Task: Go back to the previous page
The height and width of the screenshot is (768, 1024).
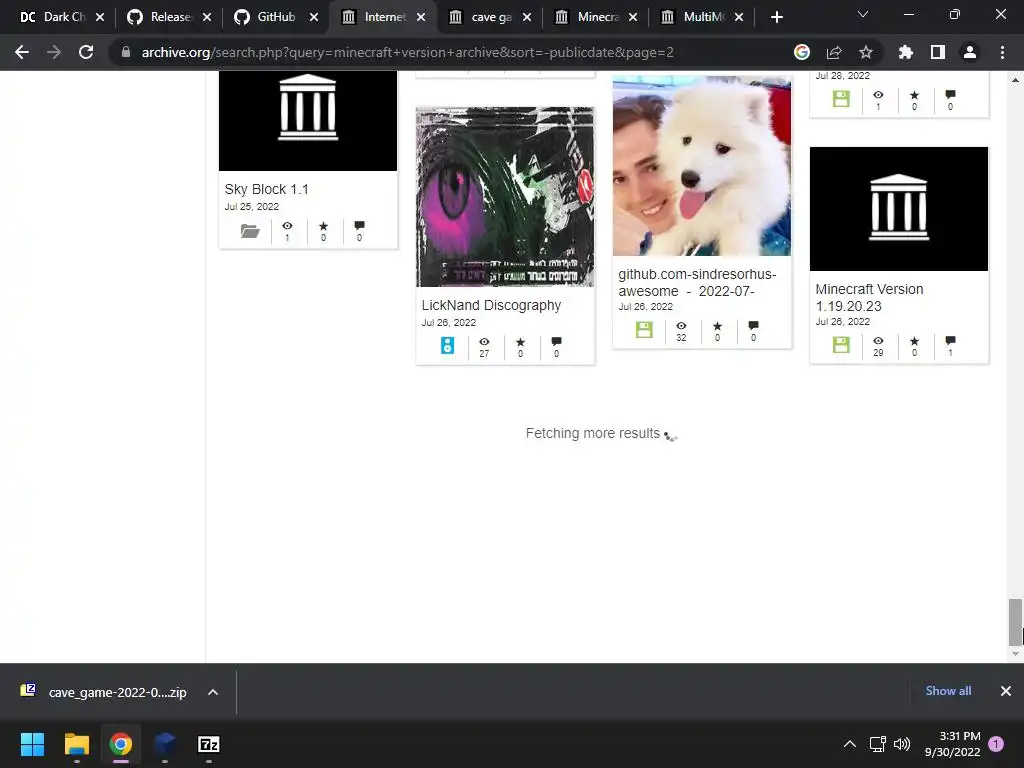Action: point(22,52)
